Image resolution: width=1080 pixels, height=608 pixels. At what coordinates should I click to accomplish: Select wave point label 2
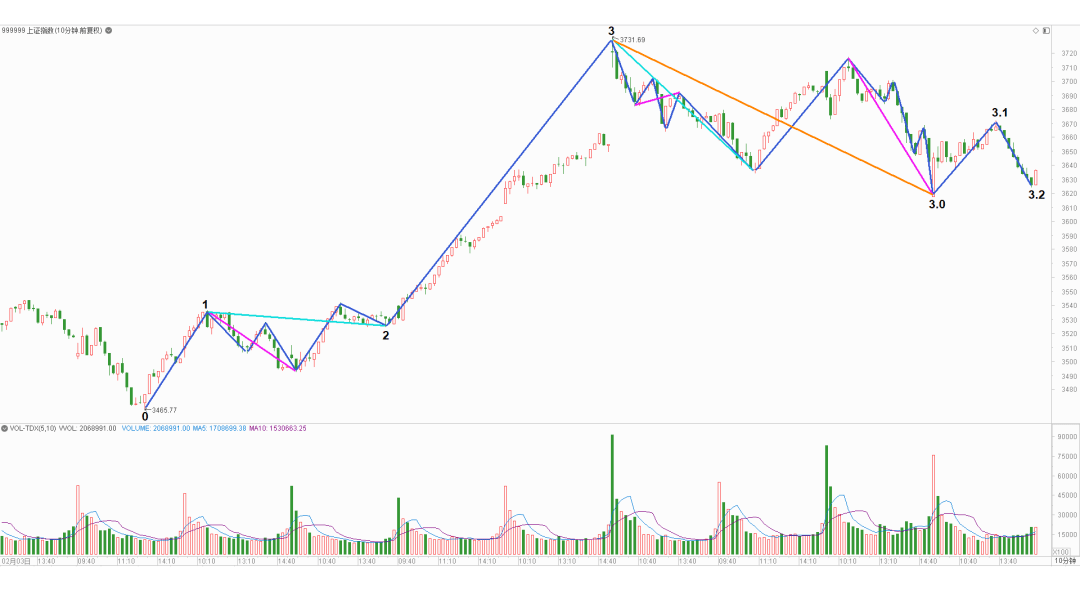(x=386, y=336)
